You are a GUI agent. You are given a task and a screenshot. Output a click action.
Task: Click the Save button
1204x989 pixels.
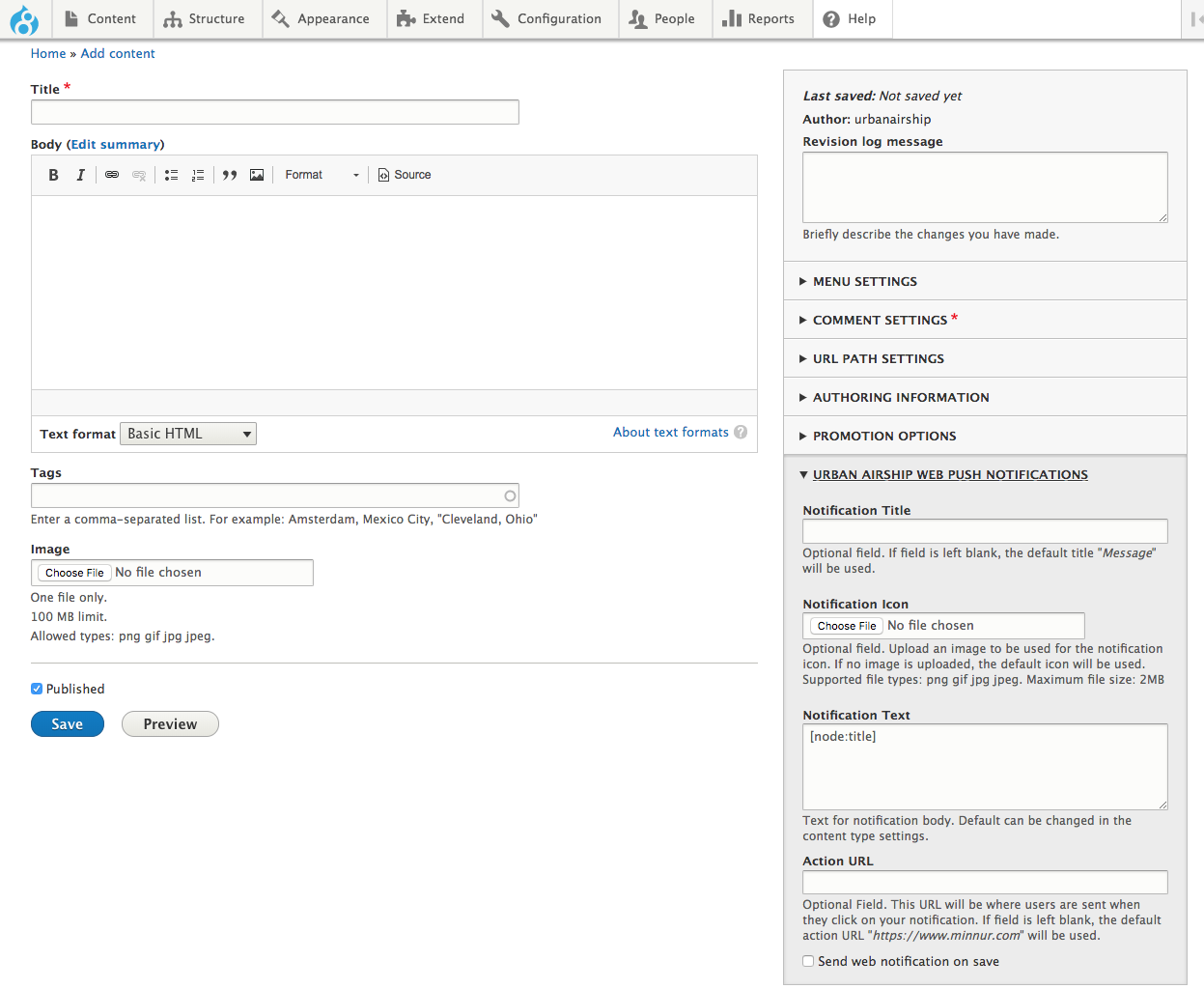click(67, 723)
